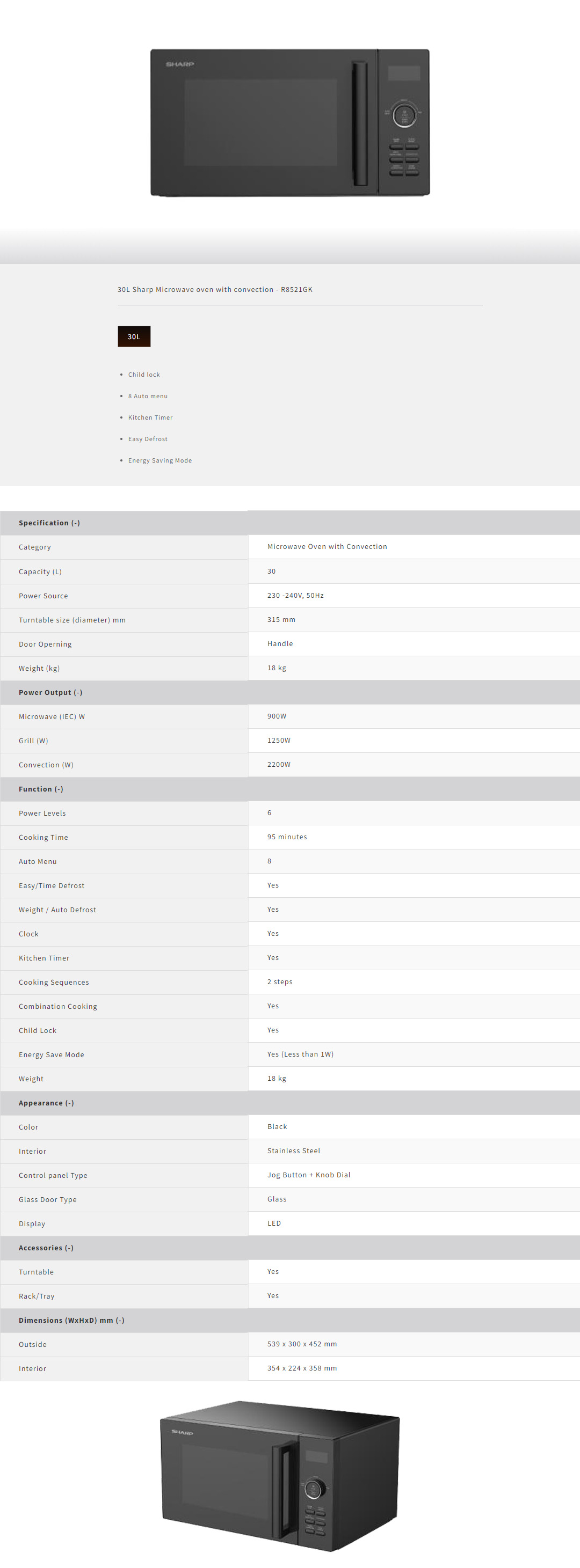Image resolution: width=580 pixels, height=1568 pixels.
Task: Click the Outside dimensions 539 x 300 x 452 mm
Action: tap(302, 1344)
